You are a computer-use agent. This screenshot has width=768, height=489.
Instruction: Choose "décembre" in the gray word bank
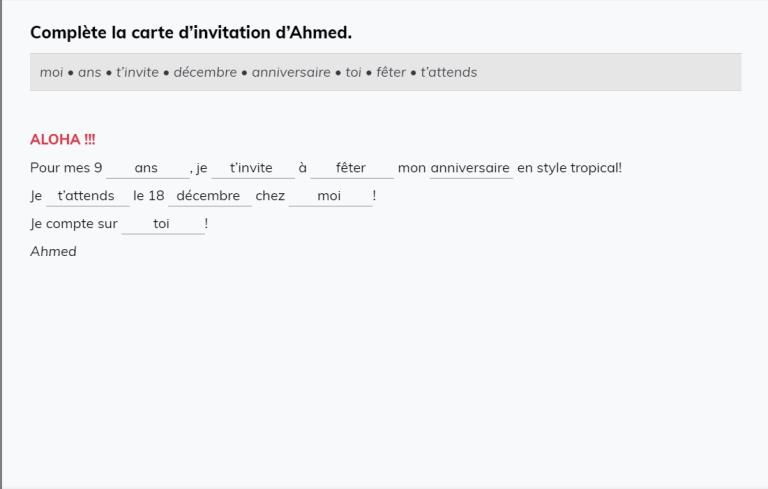point(205,72)
